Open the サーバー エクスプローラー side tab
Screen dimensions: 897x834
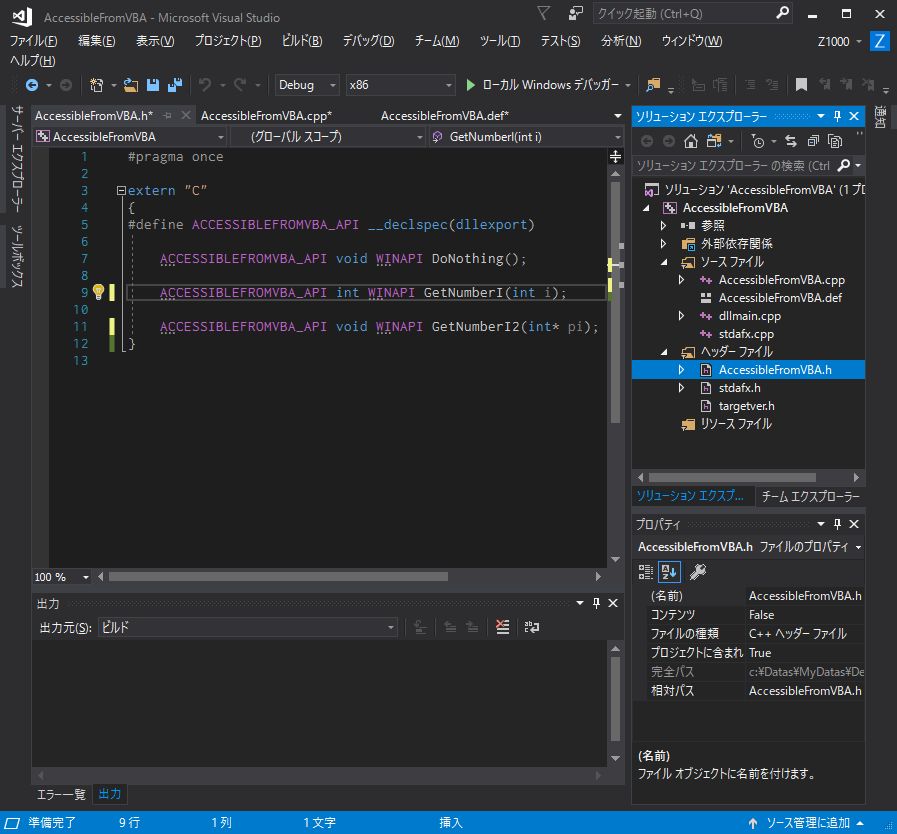17,160
